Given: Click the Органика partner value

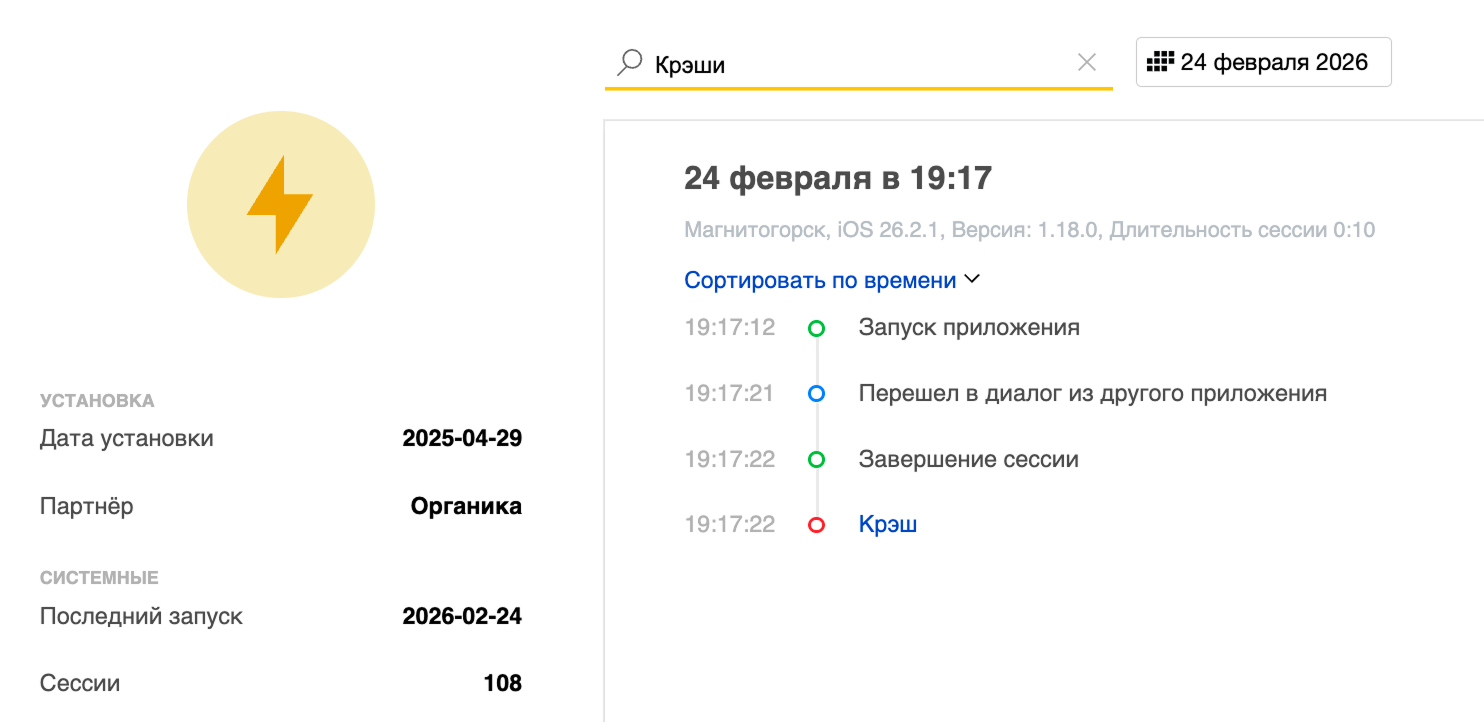Looking at the screenshot, I should [x=466, y=506].
